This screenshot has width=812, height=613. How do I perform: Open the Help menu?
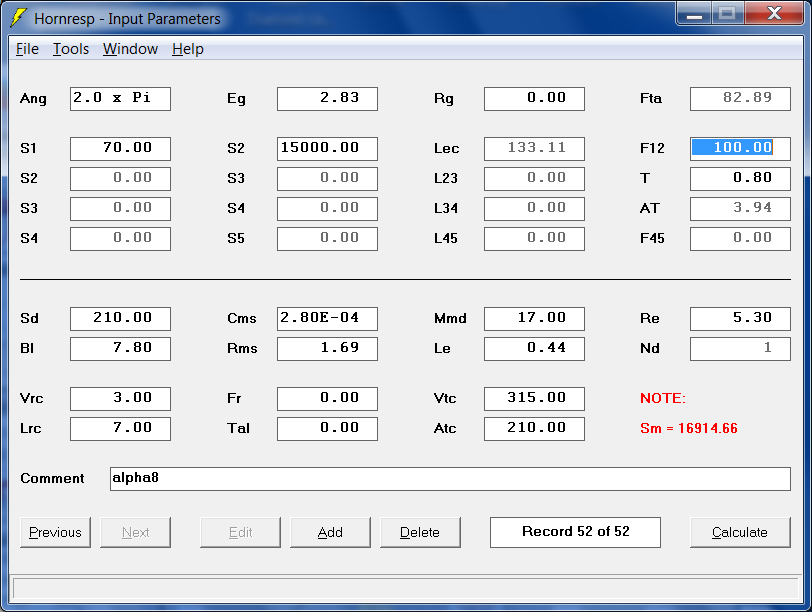(187, 49)
